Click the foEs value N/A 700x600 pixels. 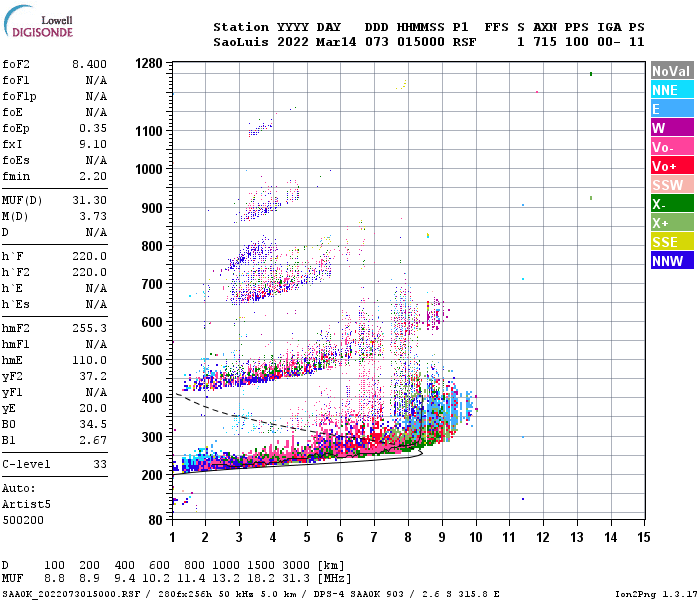[96, 160]
